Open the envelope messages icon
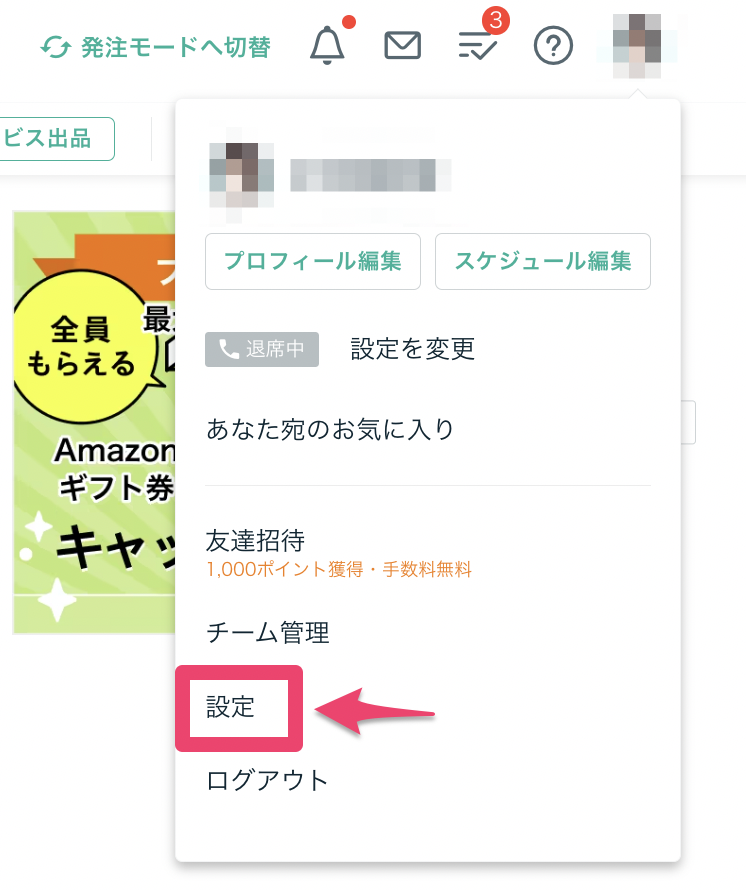This screenshot has height=890, width=746. point(403,45)
